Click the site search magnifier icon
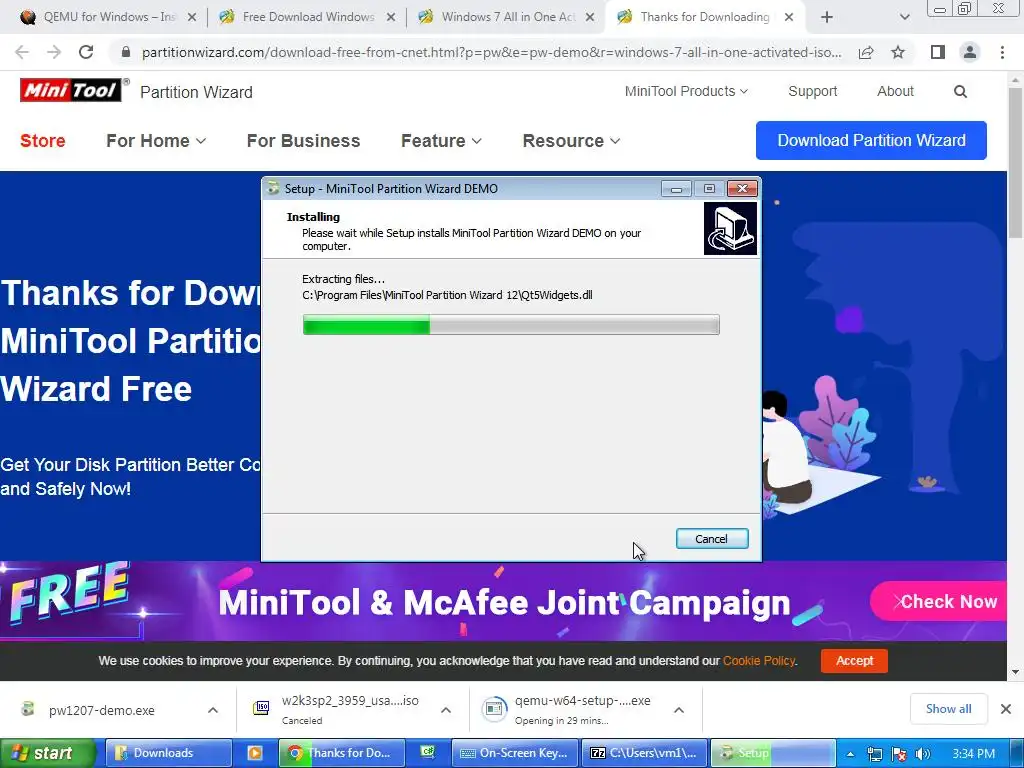 coord(960,91)
